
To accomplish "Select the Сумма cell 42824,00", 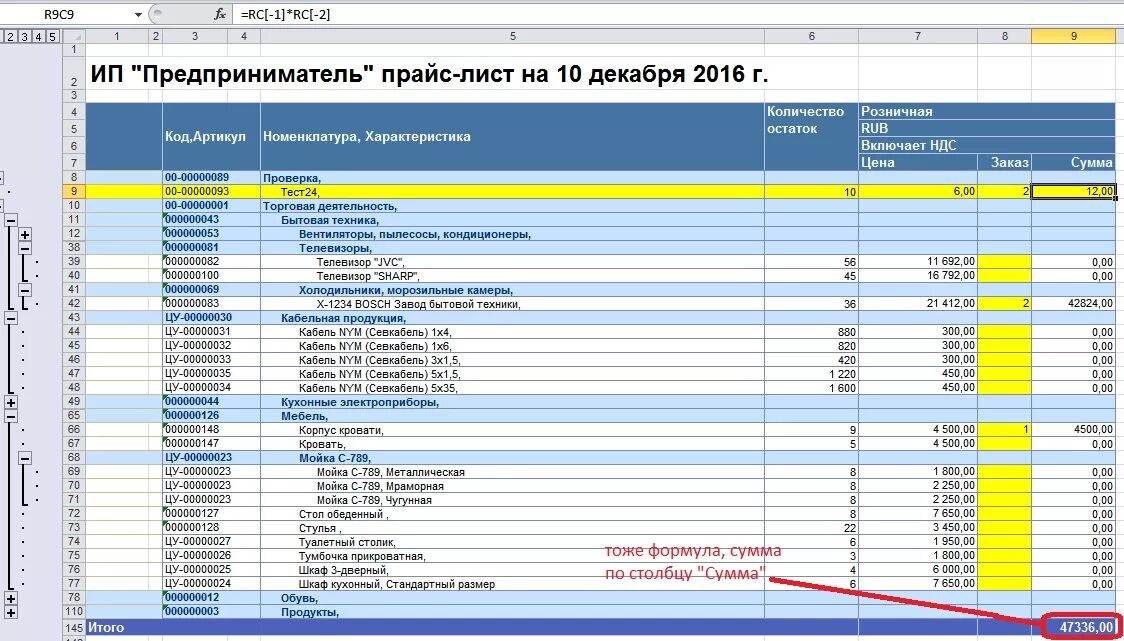I will [x=1073, y=304].
